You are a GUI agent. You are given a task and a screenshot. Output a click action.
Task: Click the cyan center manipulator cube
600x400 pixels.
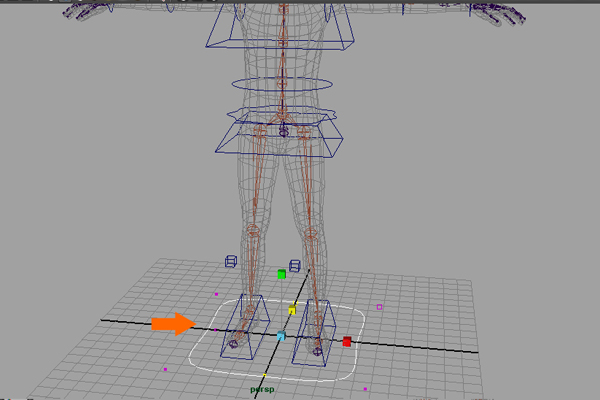tap(281, 336)
